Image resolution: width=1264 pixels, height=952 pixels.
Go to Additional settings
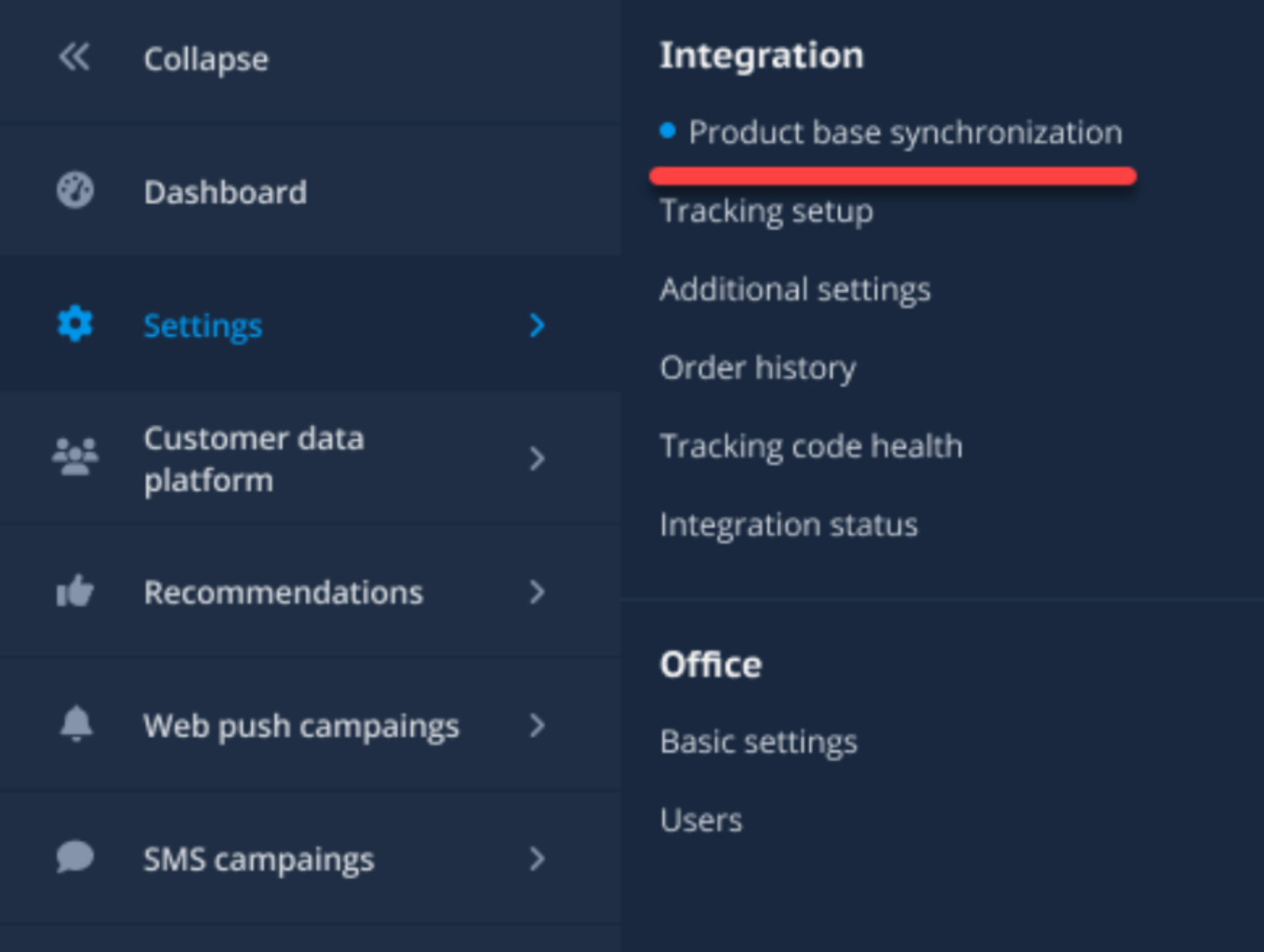pos(795,289)
